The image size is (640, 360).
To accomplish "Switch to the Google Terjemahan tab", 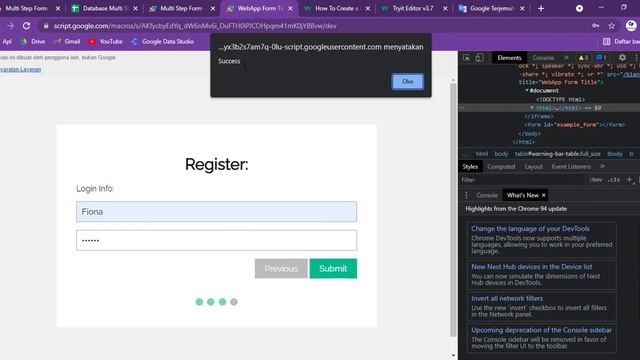I will 491,8.
